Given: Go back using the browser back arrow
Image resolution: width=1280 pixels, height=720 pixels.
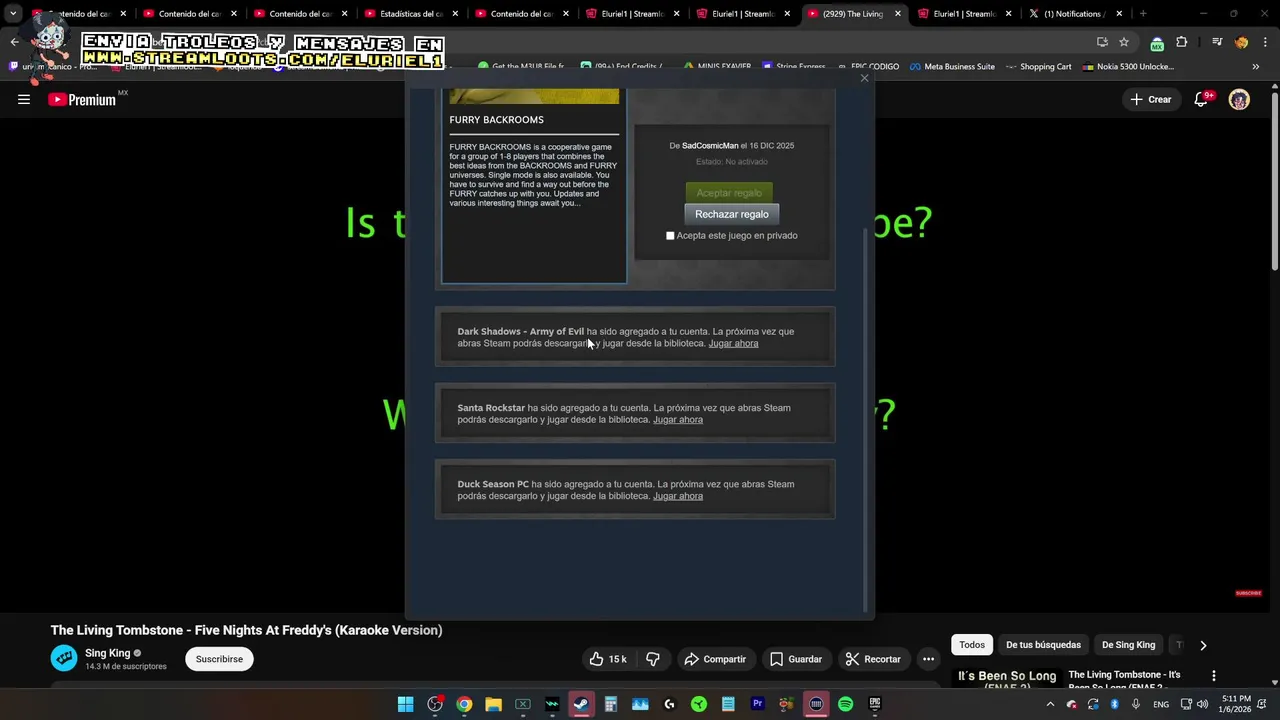Looking at the screenshot, I should [14, 42].
